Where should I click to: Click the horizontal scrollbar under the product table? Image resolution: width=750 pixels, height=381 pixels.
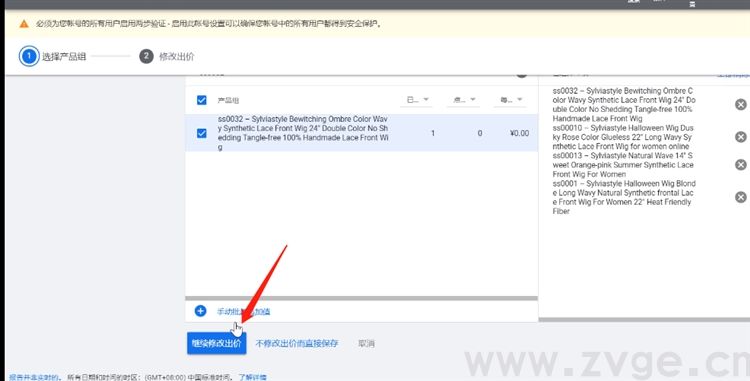[x=362, y=298]
